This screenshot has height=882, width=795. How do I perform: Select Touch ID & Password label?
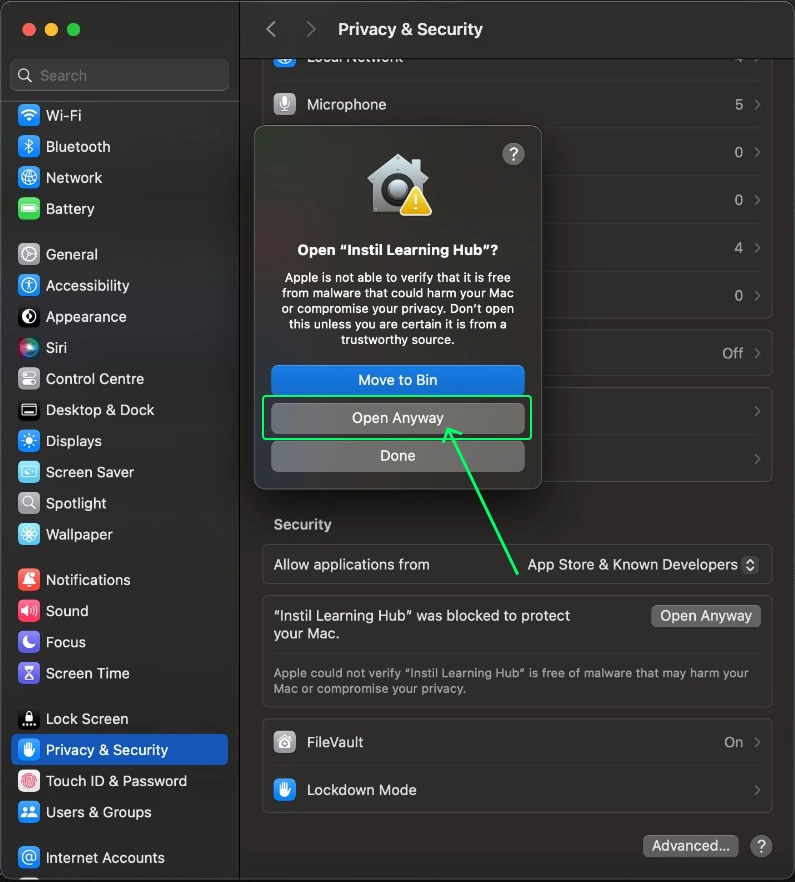(116, 781)
